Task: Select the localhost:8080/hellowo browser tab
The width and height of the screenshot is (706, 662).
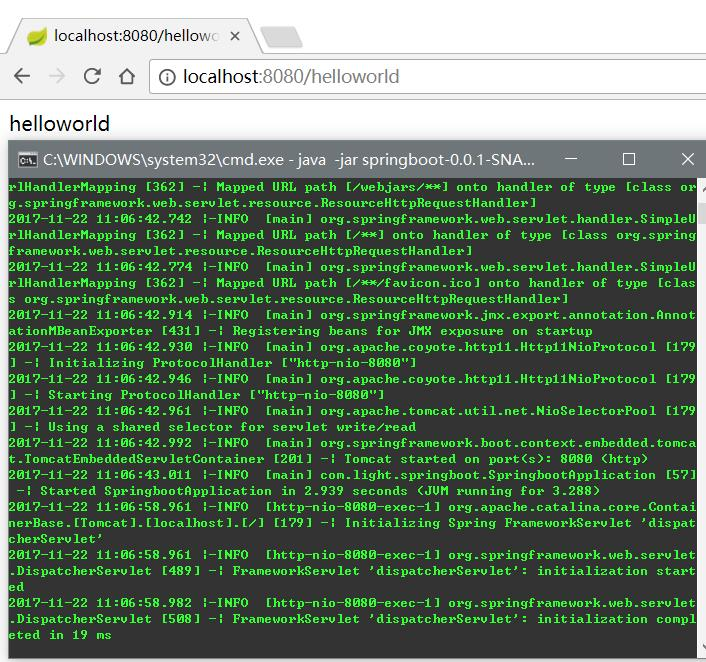Action: [133, 36]
